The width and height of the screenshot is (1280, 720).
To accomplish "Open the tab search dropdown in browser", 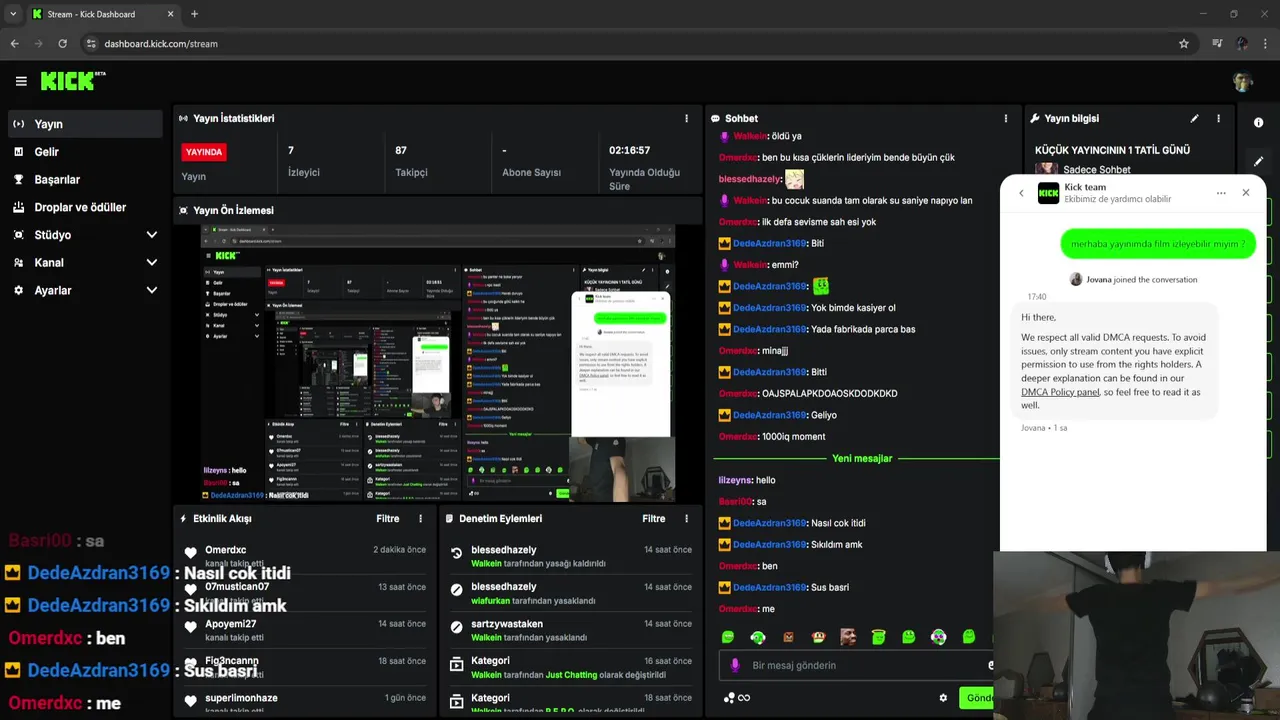I will pos(12,14).
